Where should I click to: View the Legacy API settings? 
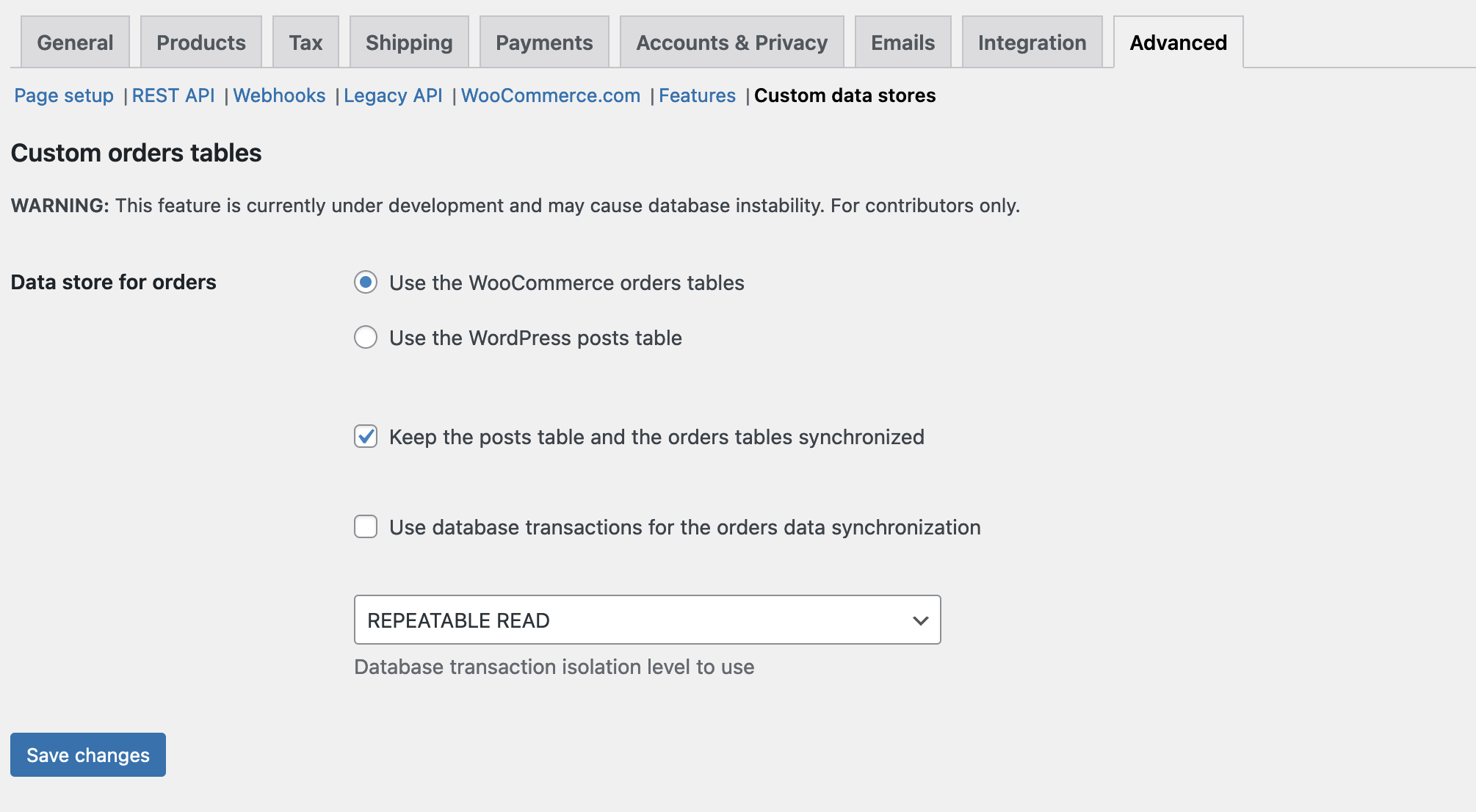393,95
